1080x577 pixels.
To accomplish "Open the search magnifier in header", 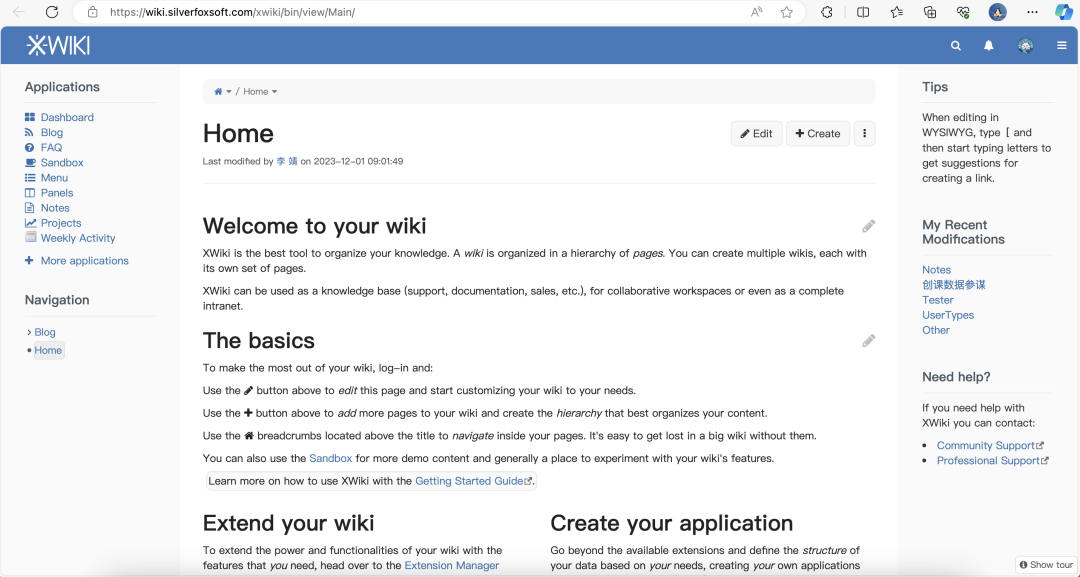I will click(x=955, y=45).
